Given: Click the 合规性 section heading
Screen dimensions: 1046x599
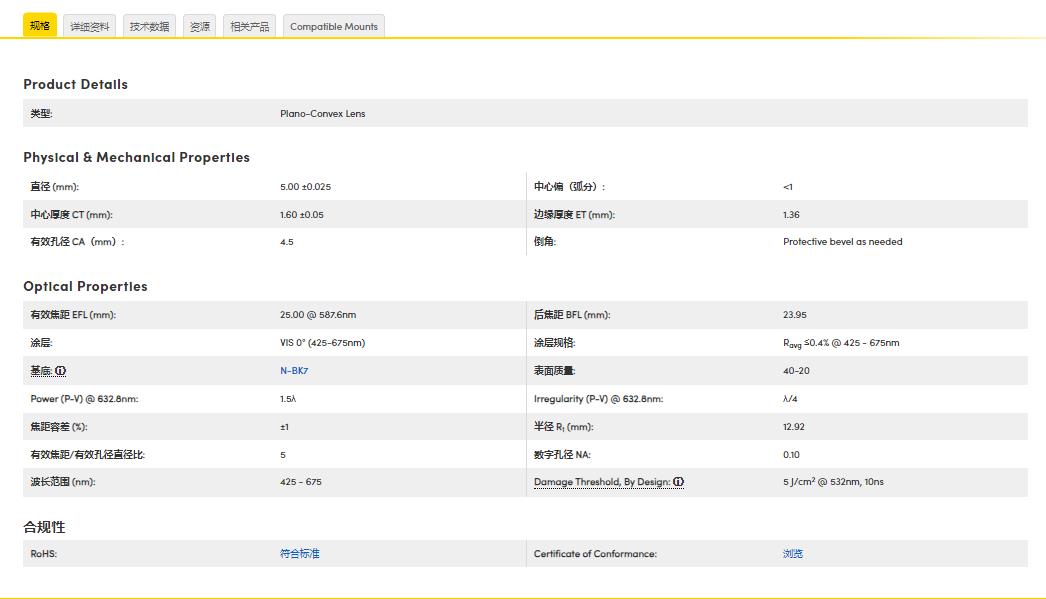Looking at the screenshot, I should (44, 527).
